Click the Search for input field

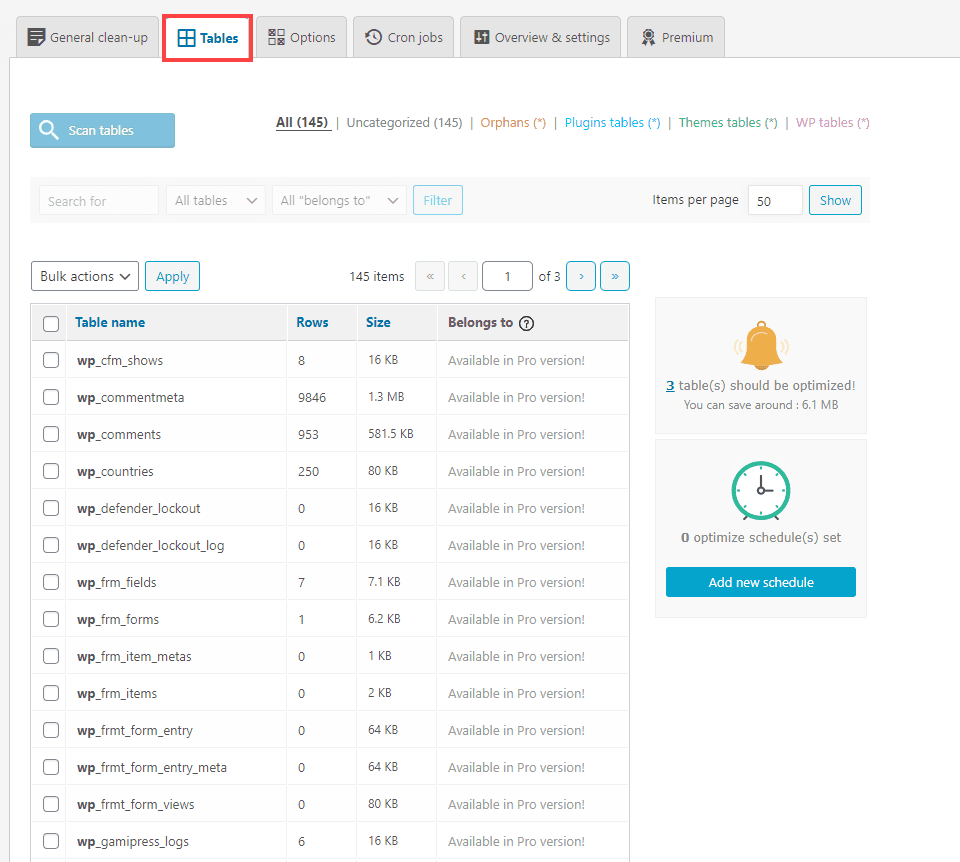(98, 200)
